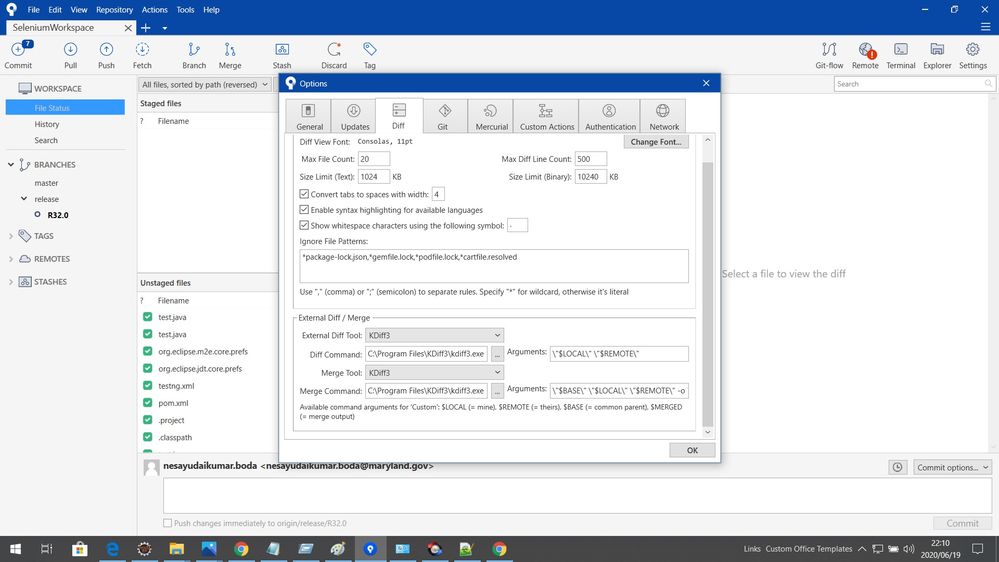
Task: Select the master branch
Action: pyautogui.click(x=47, y=183)
